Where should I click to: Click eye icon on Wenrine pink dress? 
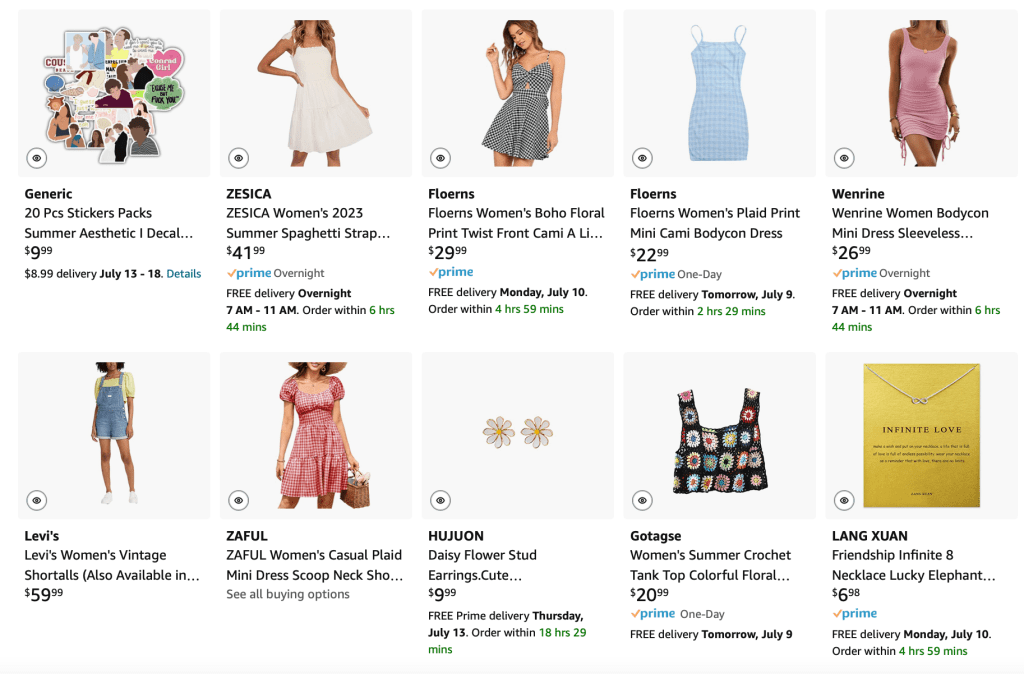point(844,158)
